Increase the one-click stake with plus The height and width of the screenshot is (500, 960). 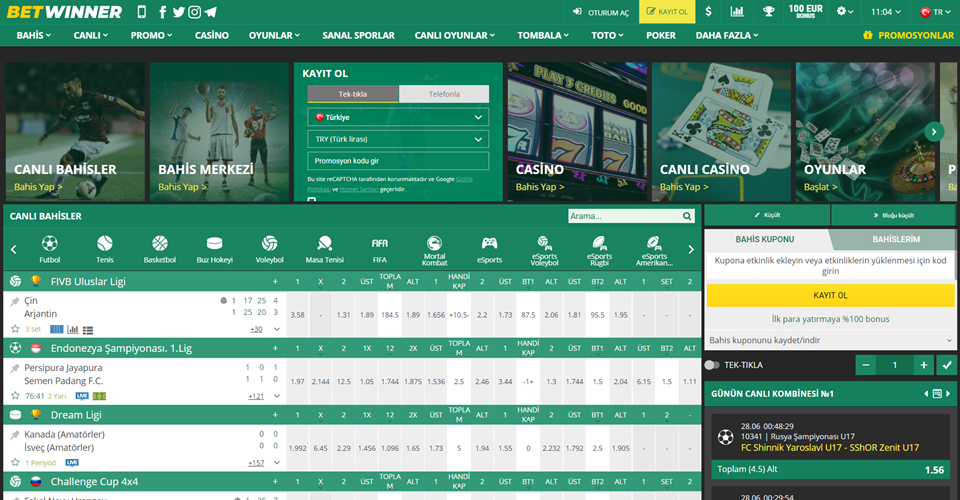(923, 365)
